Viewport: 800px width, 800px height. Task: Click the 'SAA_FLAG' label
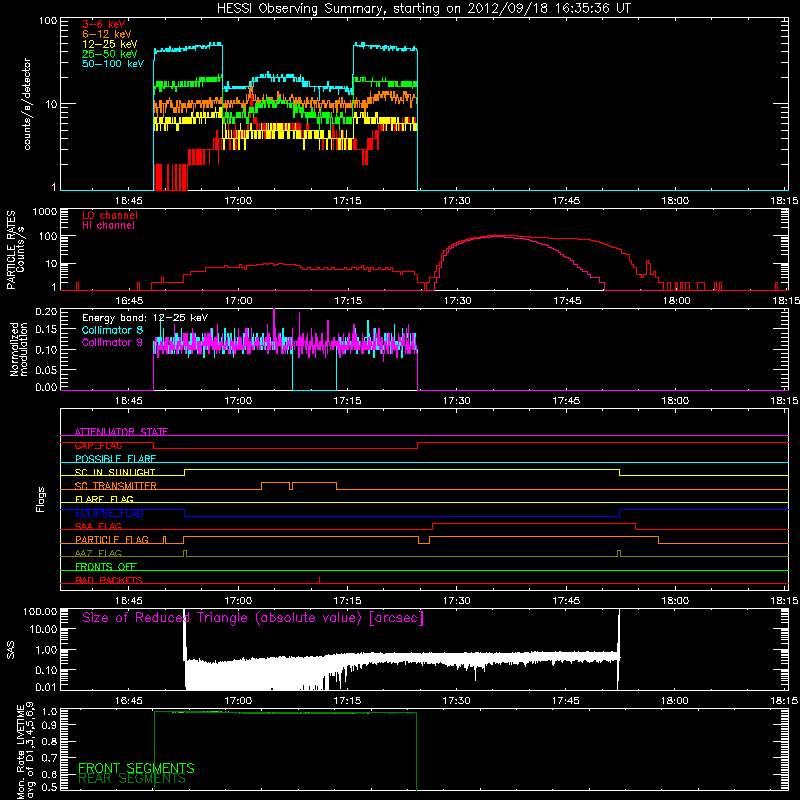point(98,527)
